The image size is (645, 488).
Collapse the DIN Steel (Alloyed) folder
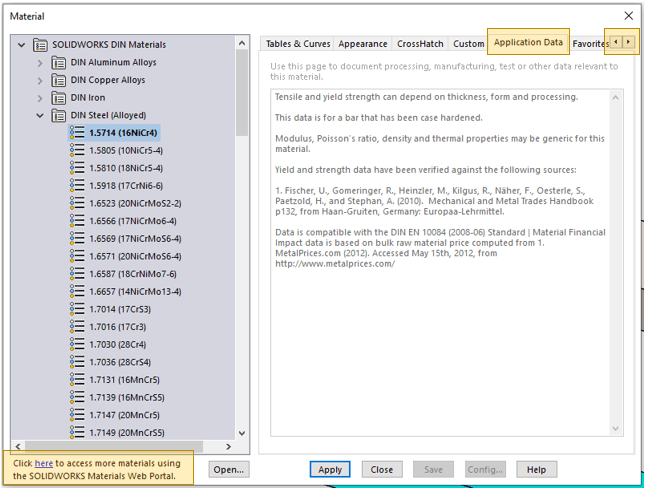(x=40, y=116)
